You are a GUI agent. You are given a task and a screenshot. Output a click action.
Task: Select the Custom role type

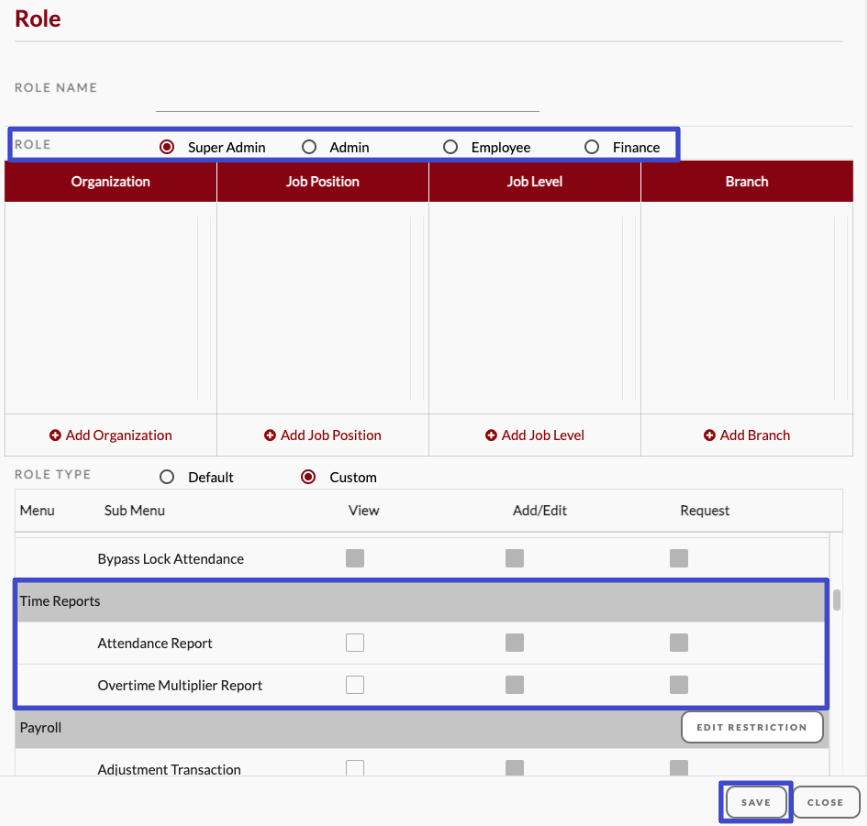click(309, 477)
